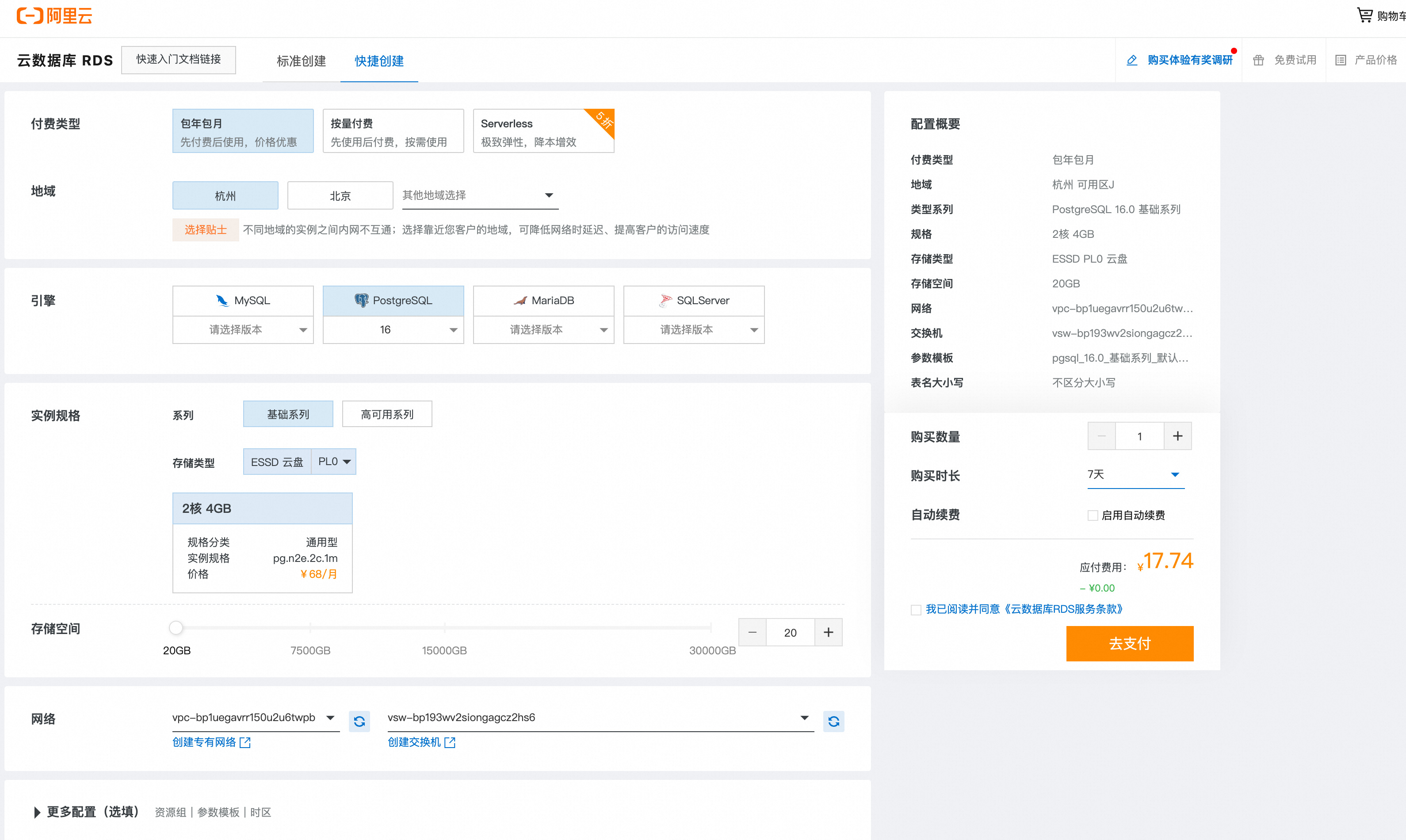Click the Alibaba Cloud logo

[x=54, y=15]
